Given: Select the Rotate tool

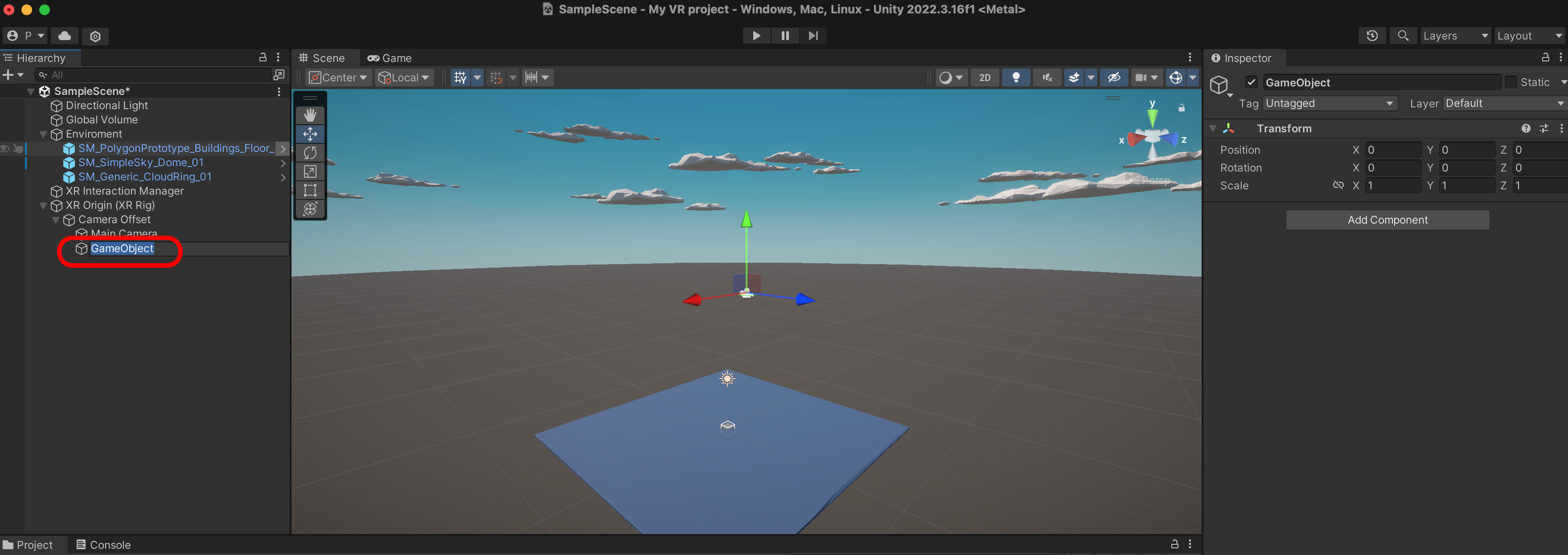Looking at the screenshot, I should pyautogui.click(x=310, y=153).
